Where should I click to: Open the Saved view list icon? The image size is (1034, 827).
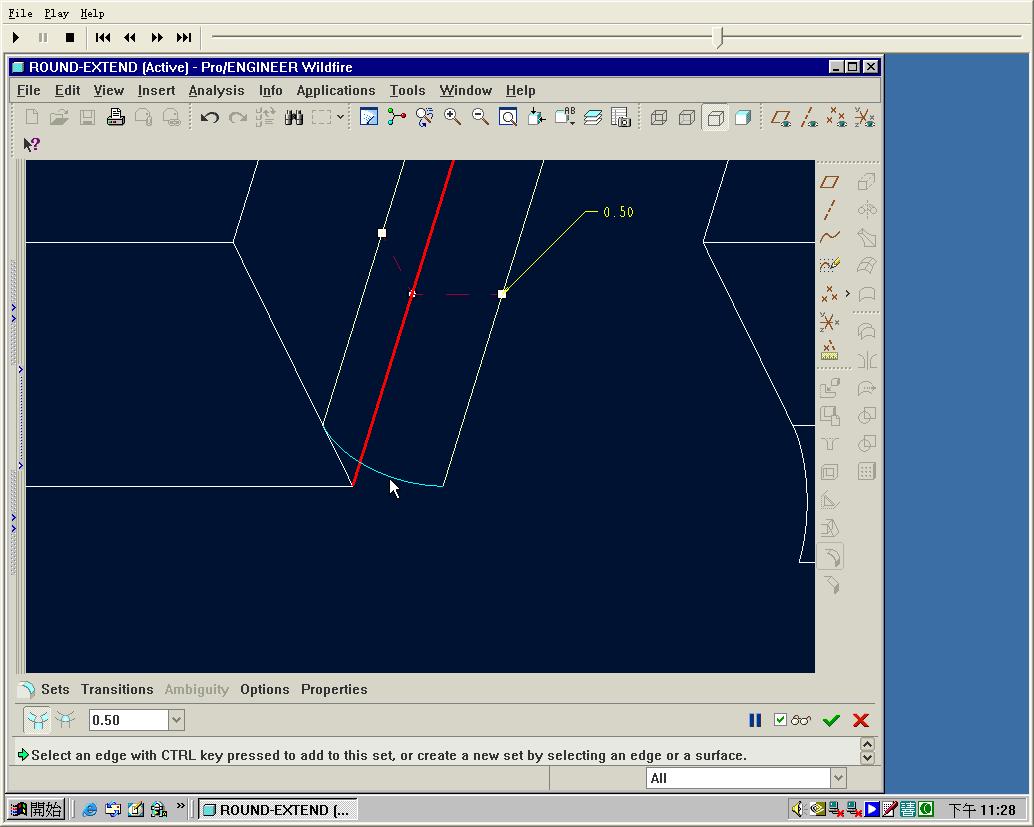564,117
